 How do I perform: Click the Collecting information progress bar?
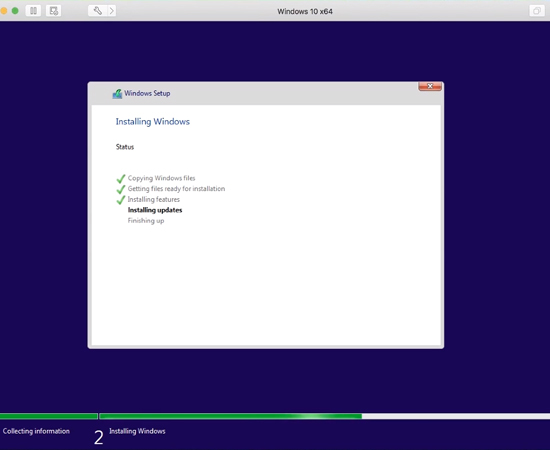click(49, 416)
